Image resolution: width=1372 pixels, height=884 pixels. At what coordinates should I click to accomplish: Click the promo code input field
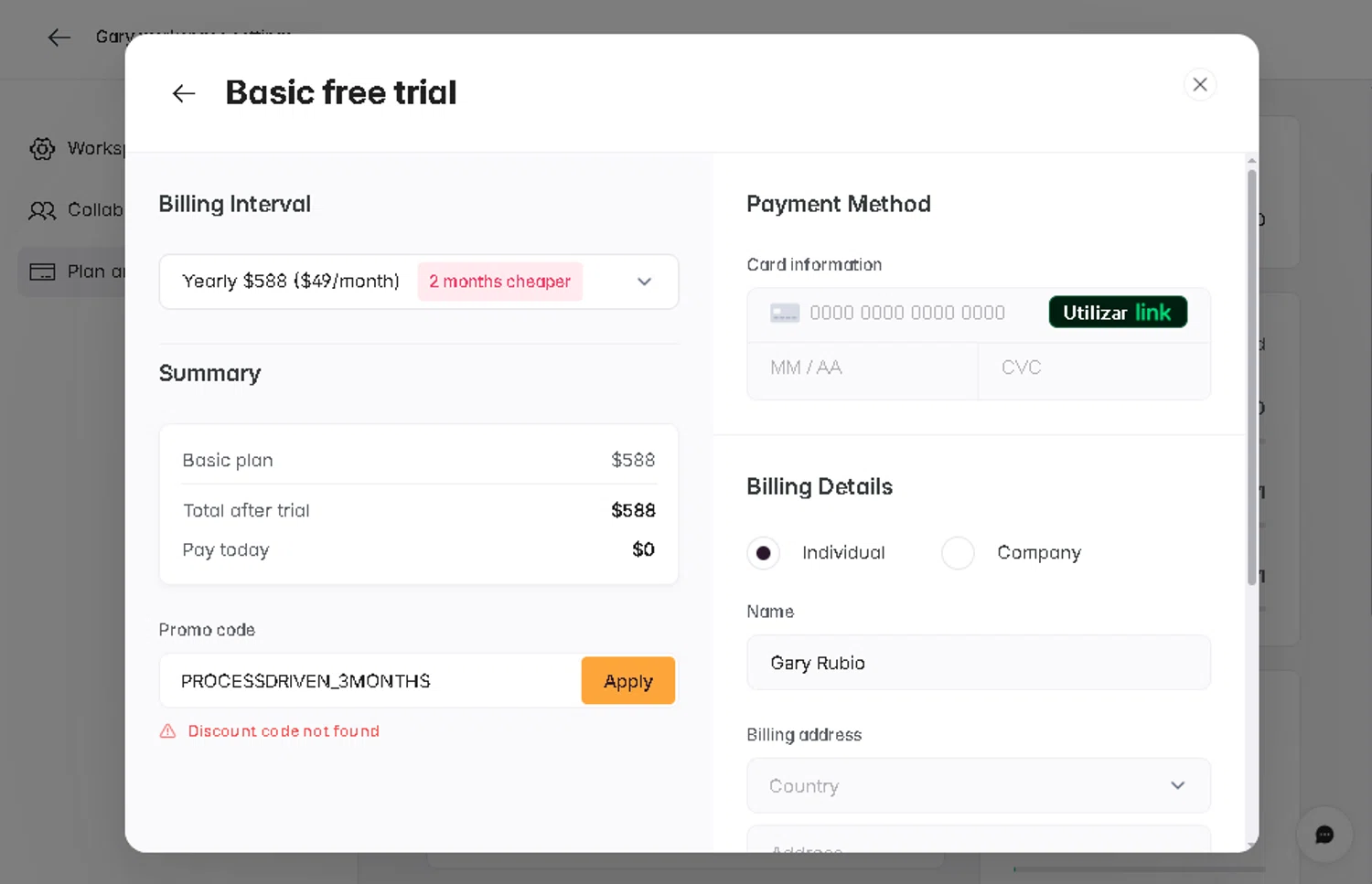point(370,681)
